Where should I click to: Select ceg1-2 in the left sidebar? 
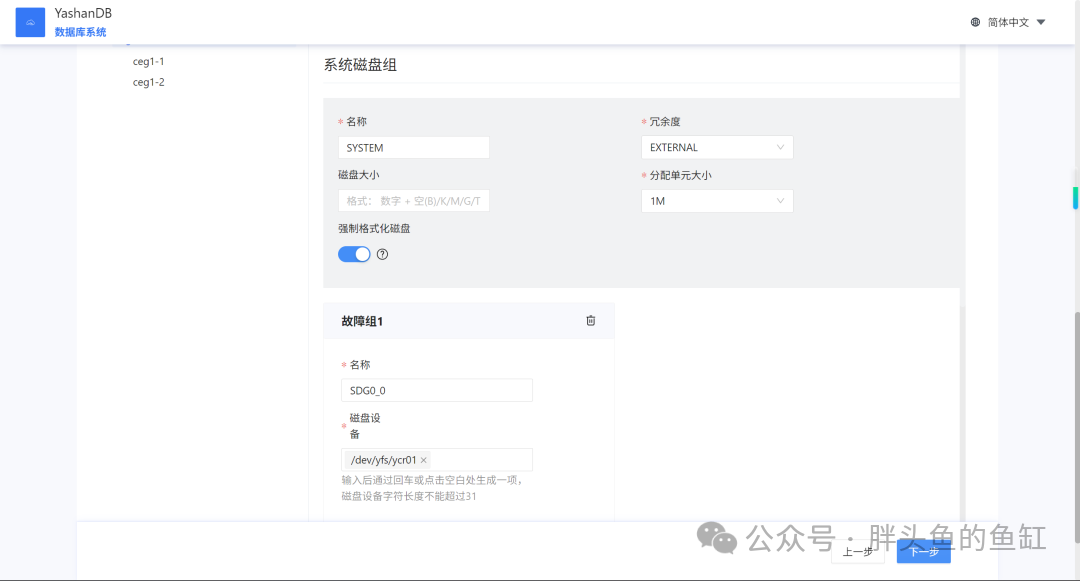coord(149,82)
